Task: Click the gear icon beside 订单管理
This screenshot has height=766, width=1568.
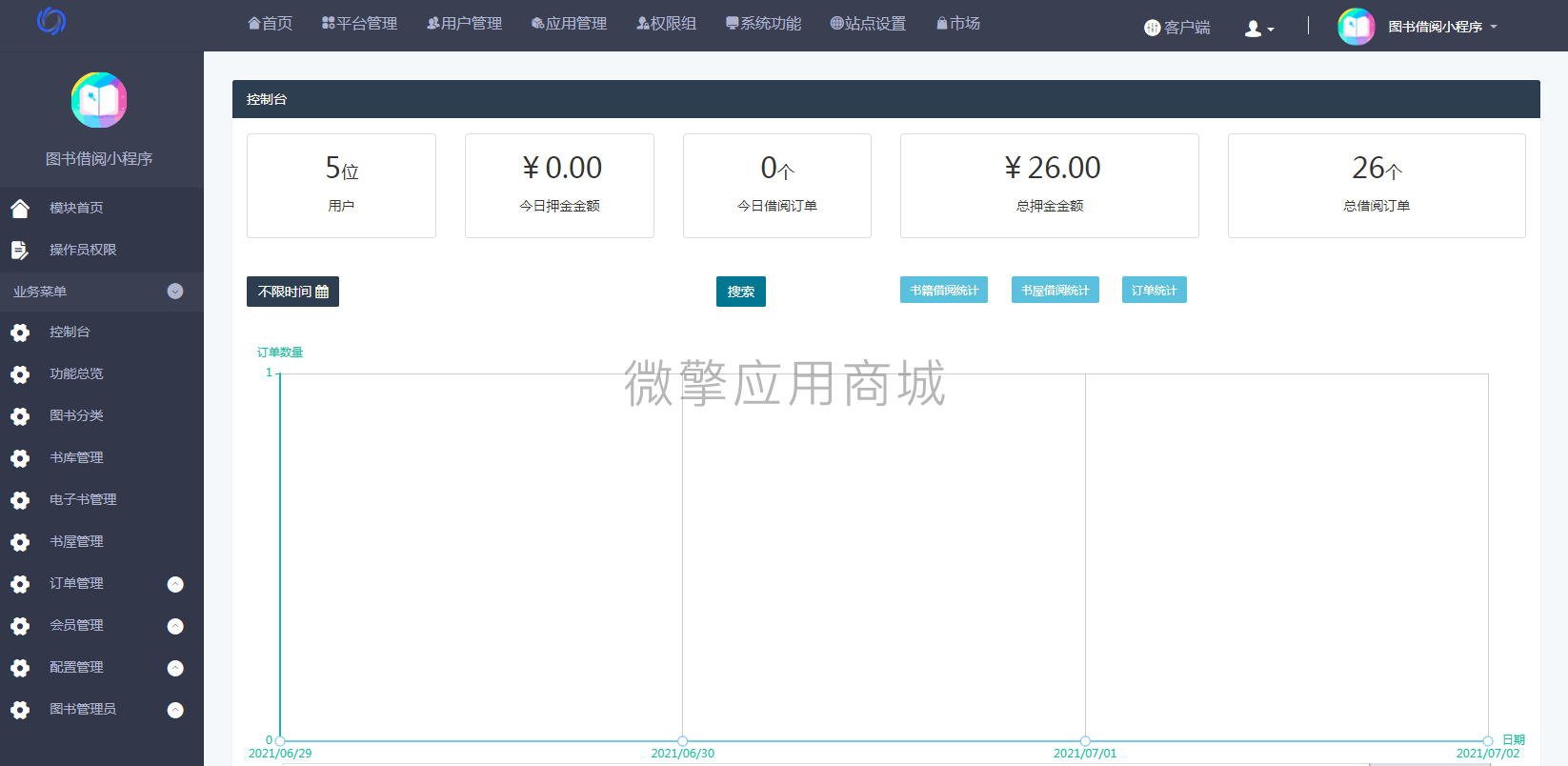Action: (20, 584)
